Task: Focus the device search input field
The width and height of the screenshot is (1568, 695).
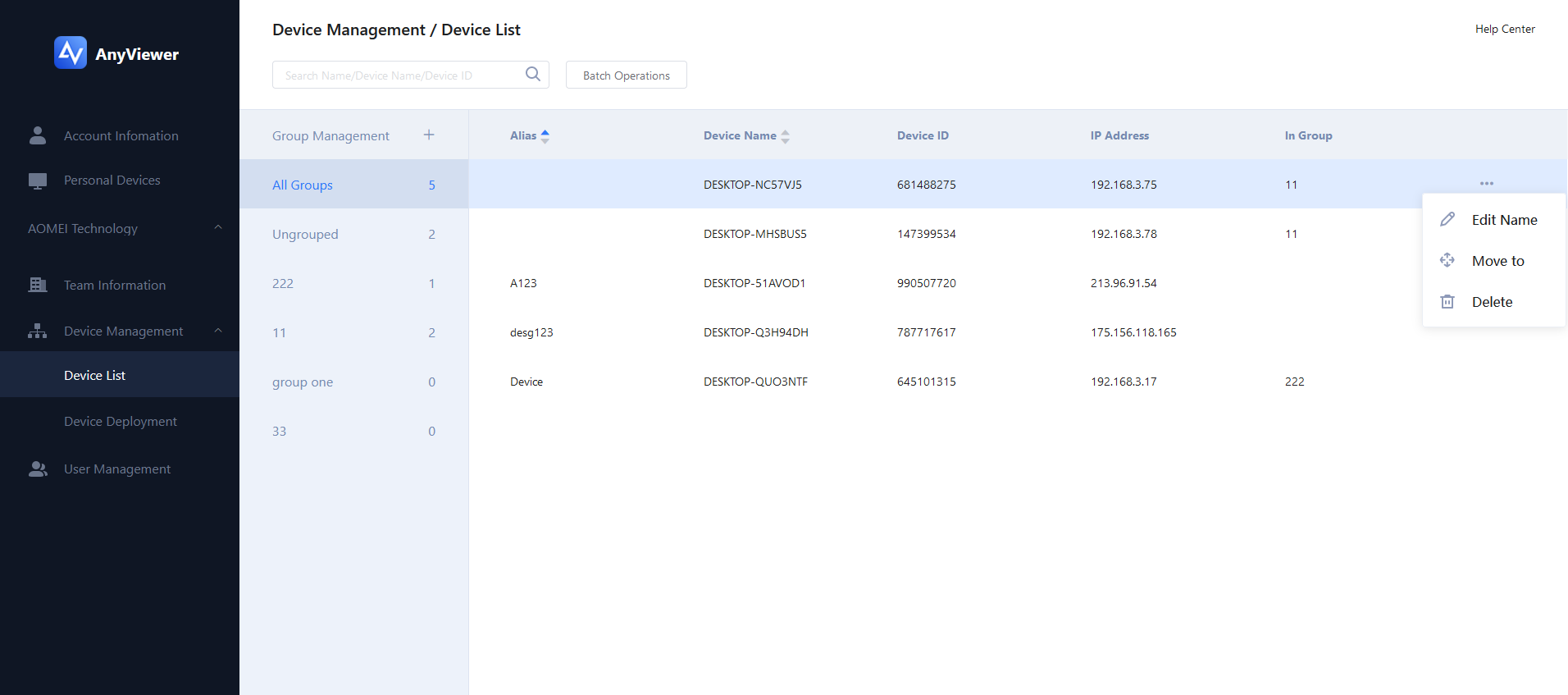Action: [398, 75]
